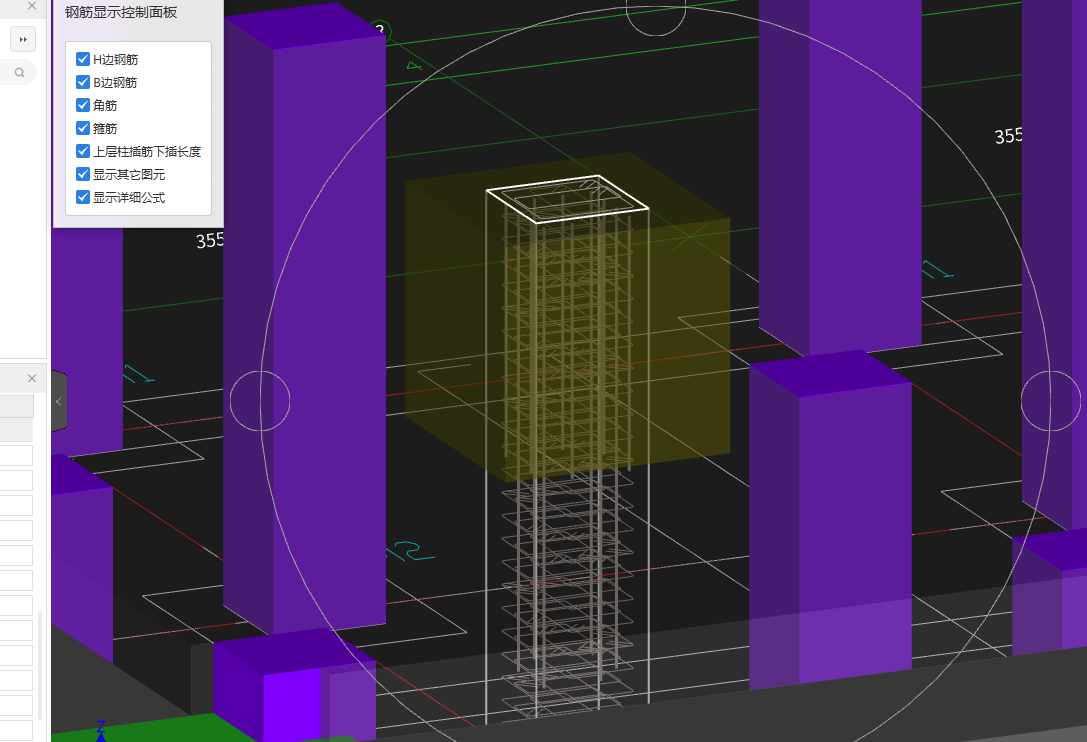Click the white column top outline
Screen dimensions: 1087x742
tap(567, 199)
